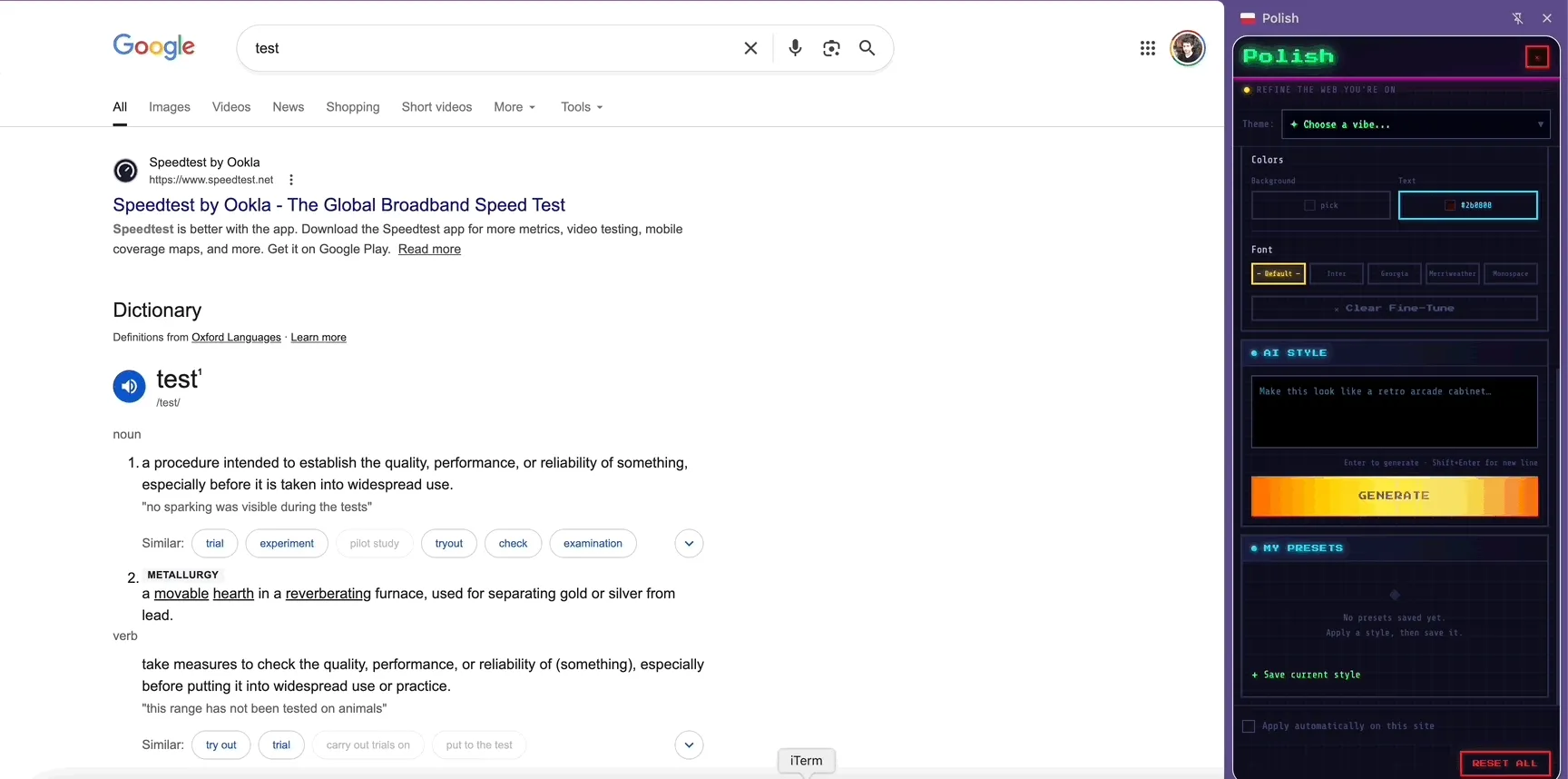Open the 'movable' definition link
Image resolution: width=1568 pixels, height=779 pixels.
pyautogui.click(x=181, y=594)
